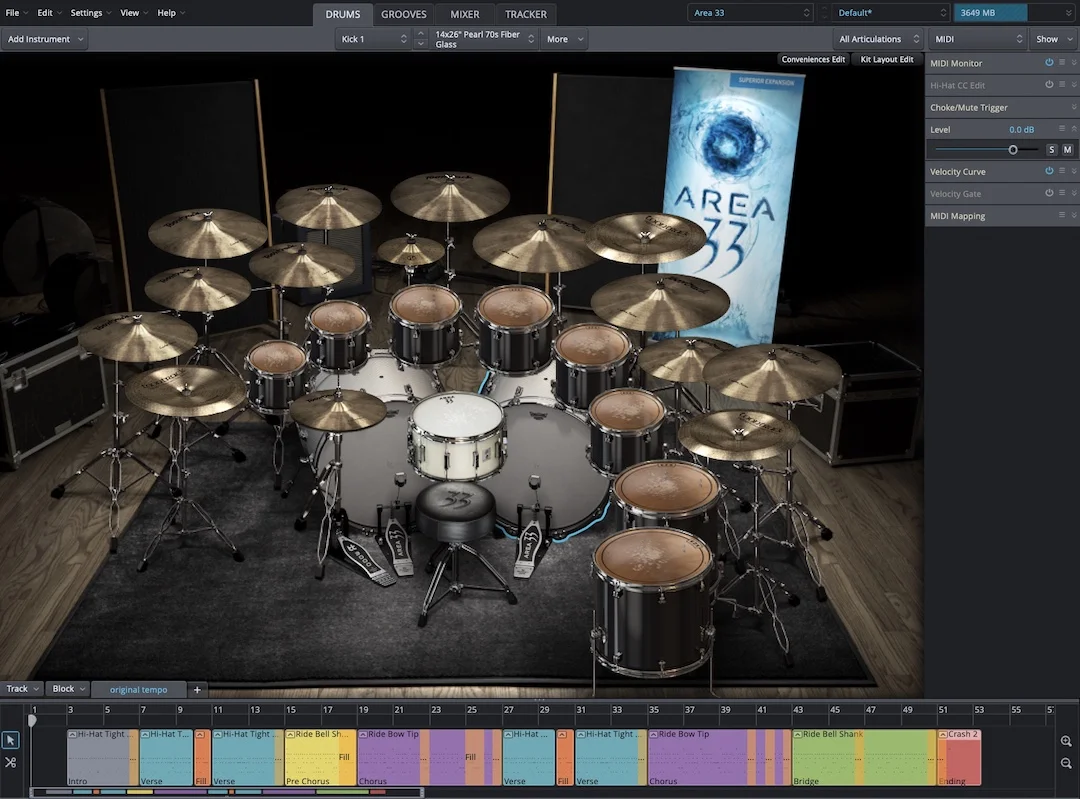Open the Add Instrument dropdown
Viewport: 1080px width, 799px height.
click(44, 39)
